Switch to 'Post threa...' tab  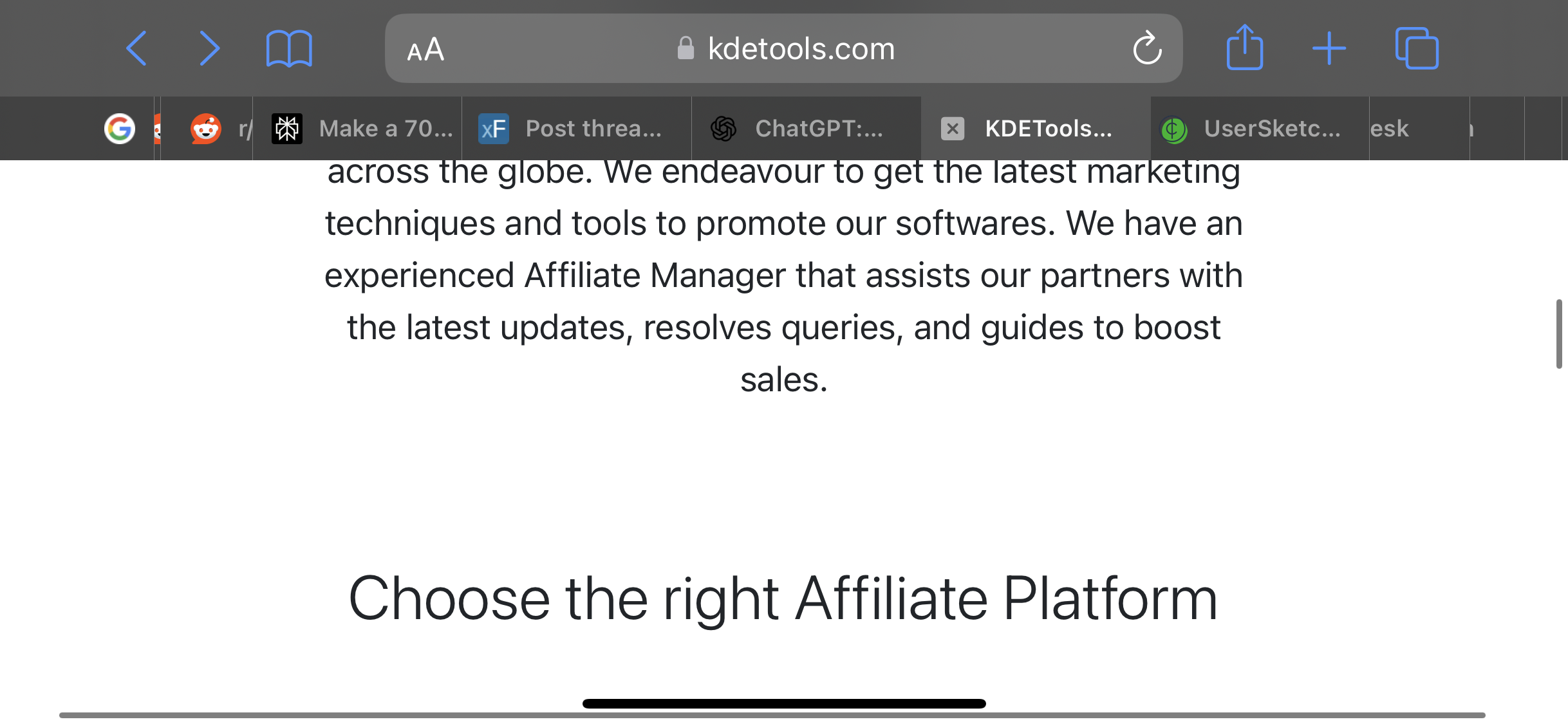[577, 129]
